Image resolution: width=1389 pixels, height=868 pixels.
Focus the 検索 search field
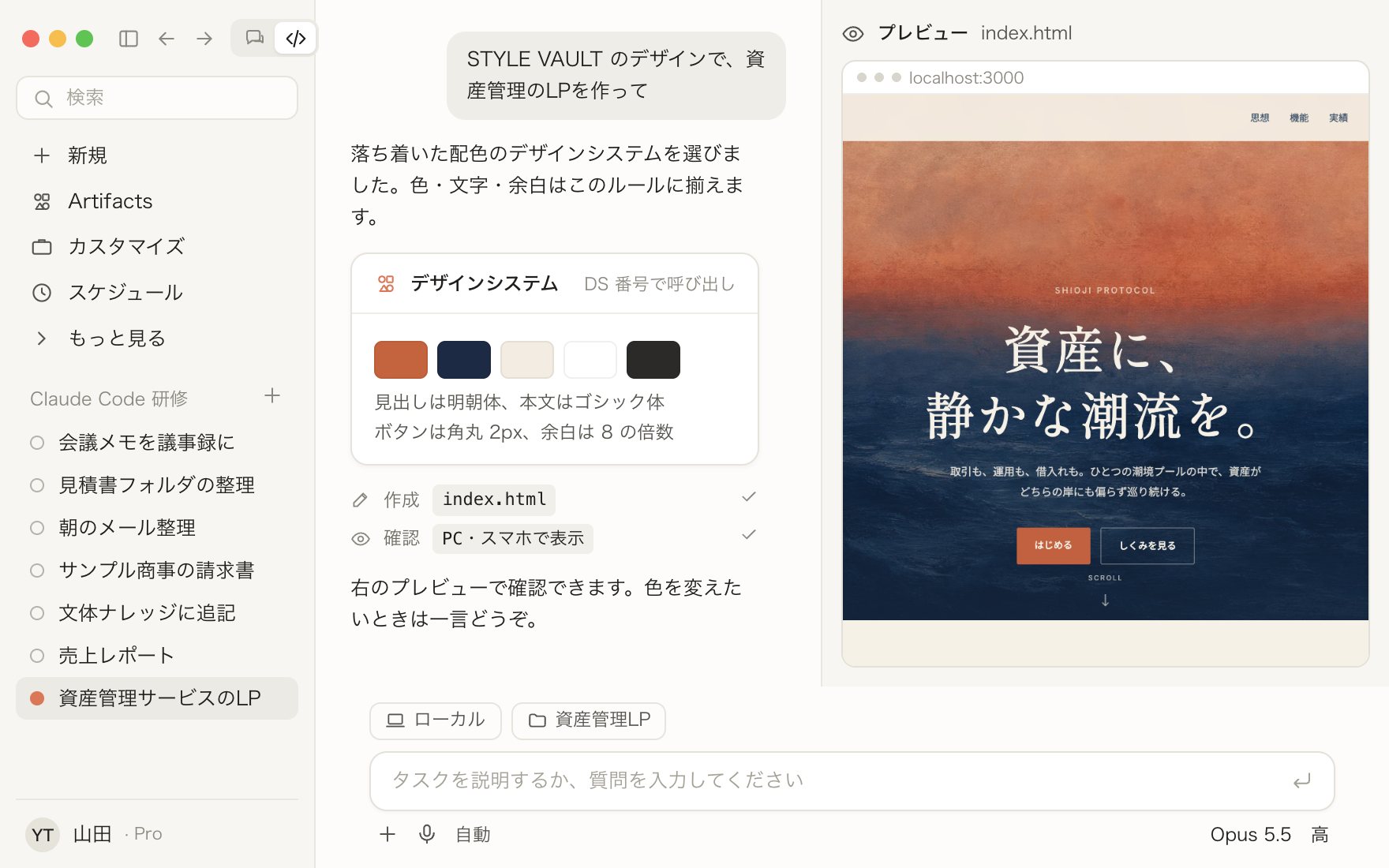click(157, 98)
